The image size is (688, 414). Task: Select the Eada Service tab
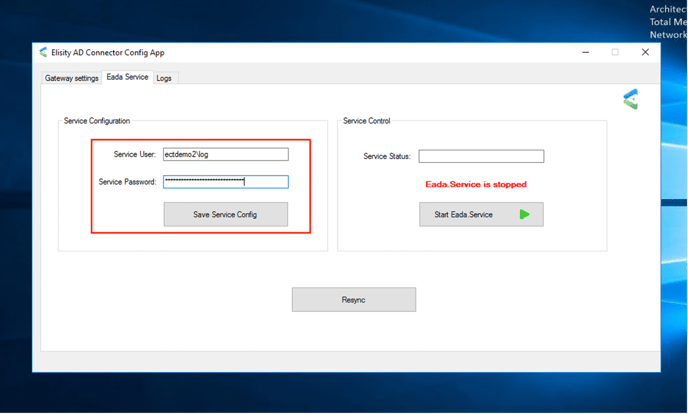tap(127, 77)
